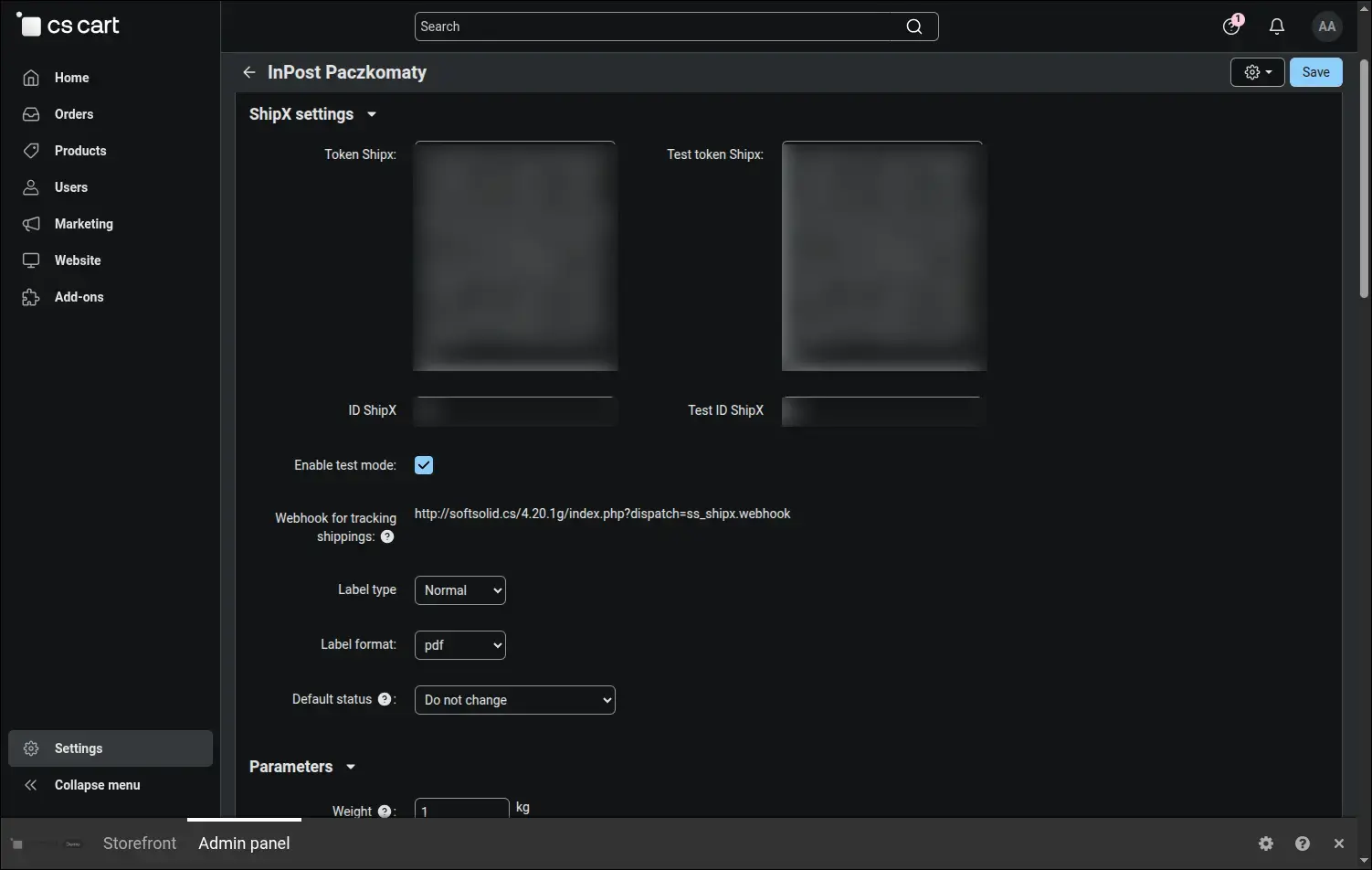Image resolution: width=1372 pixels, height=870 pixels.
Task: Click the scrollbar down arrow
Action: coord(1364,861)
